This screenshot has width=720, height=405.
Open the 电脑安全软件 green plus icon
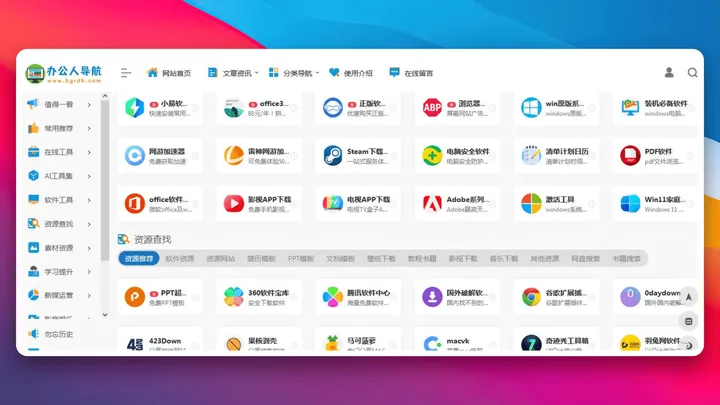[432, 155]
